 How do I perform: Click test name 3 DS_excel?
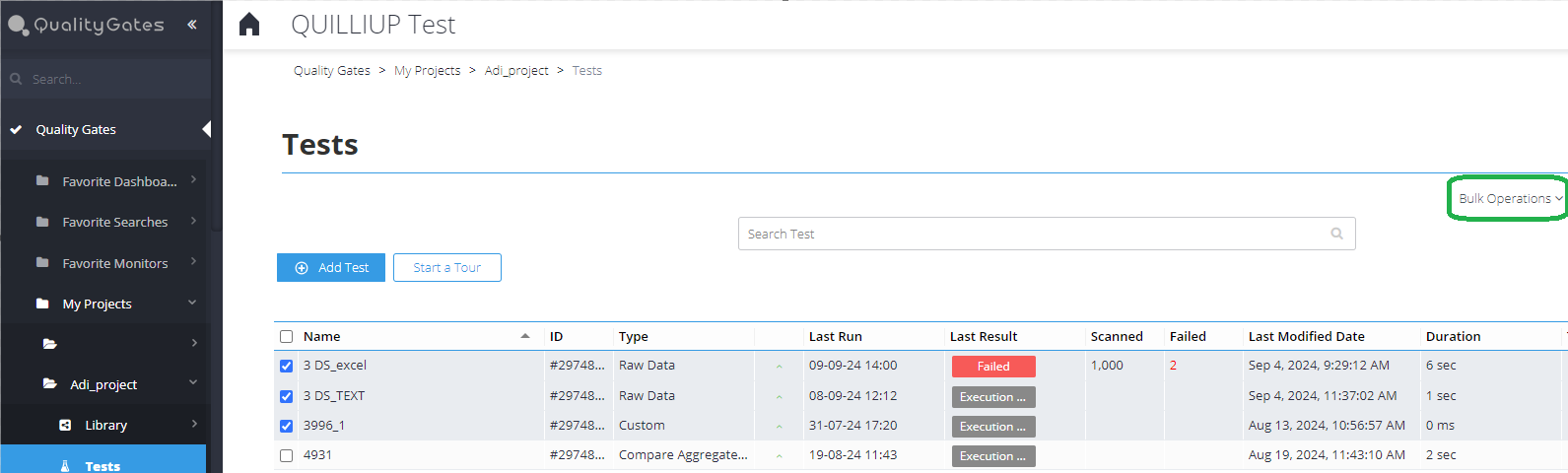[335, 365]
